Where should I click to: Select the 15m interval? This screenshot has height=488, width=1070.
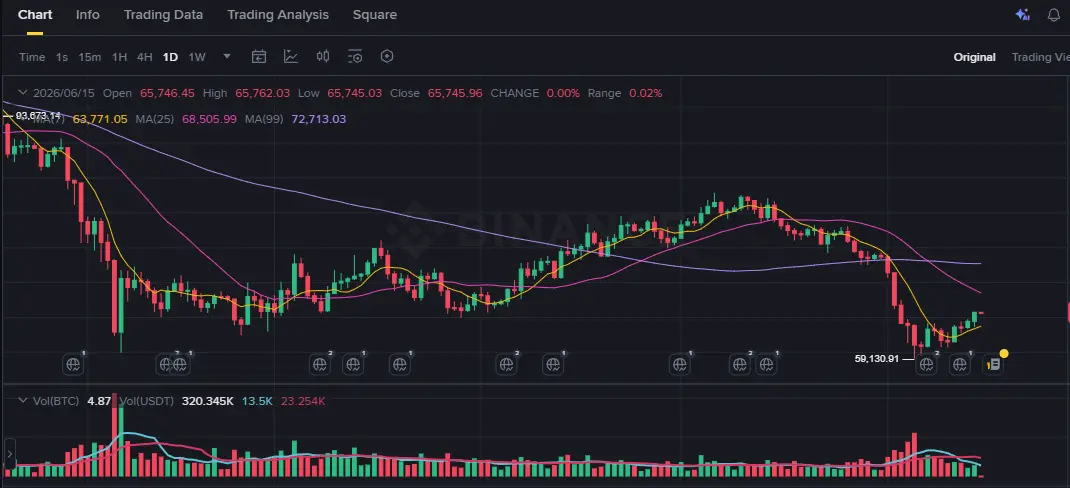pos(89,57)
